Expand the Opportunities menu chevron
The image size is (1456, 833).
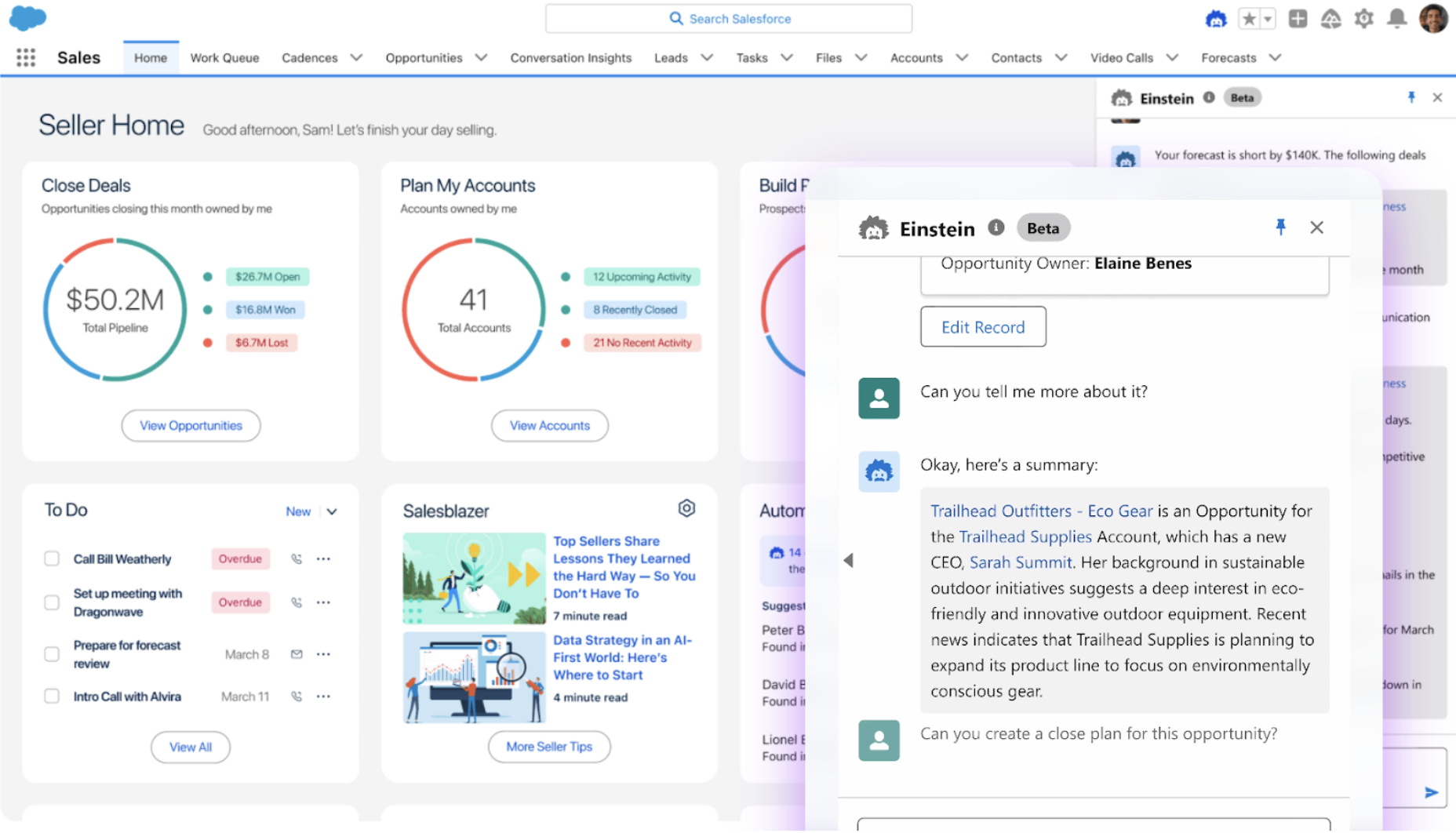pos(481,57)
